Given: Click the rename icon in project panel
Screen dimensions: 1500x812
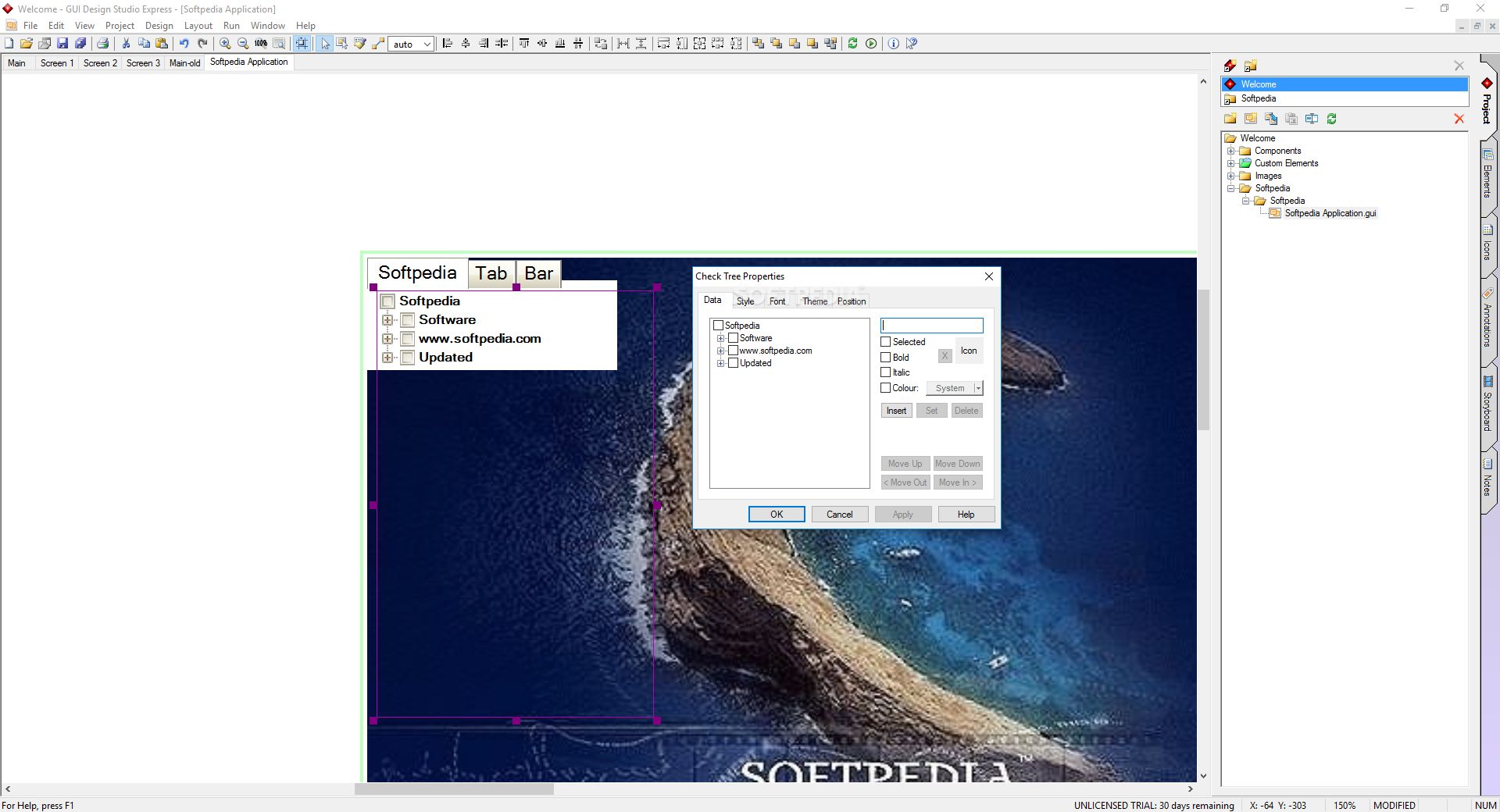Looking at the screenshot, I should [x=1312, y=119].
